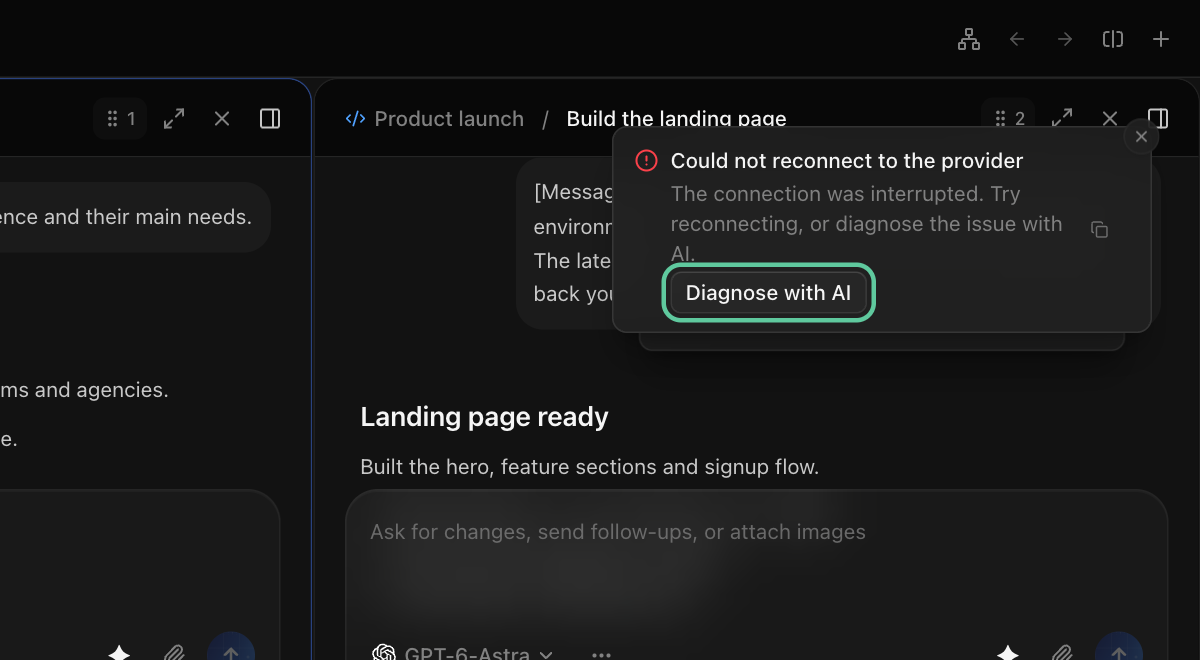Click the pane 2 drag handle badge
The height and width of the screenshot is (660, 1200).
point(1008,119)
